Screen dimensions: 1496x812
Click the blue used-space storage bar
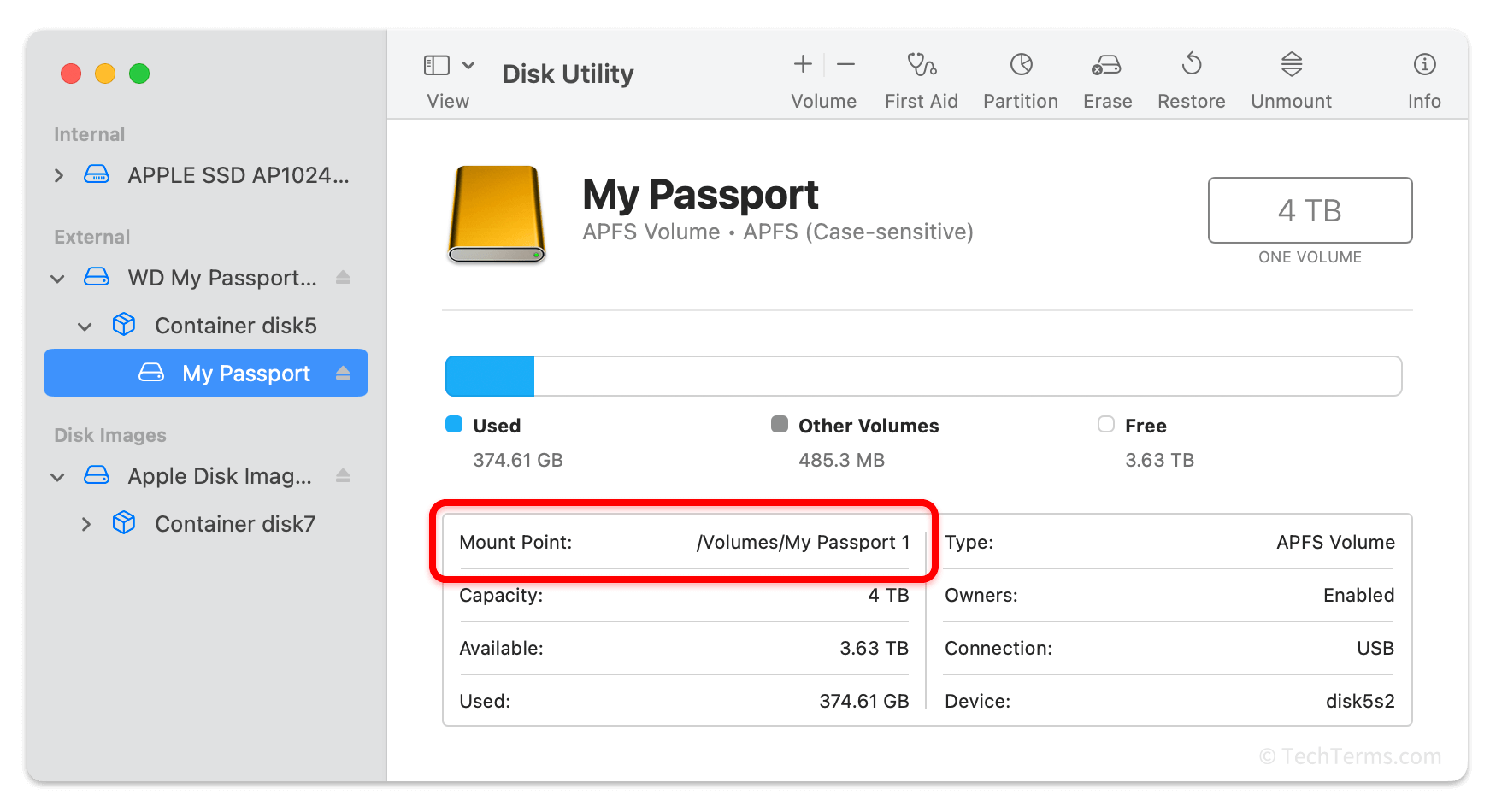(x=490, y=376)
